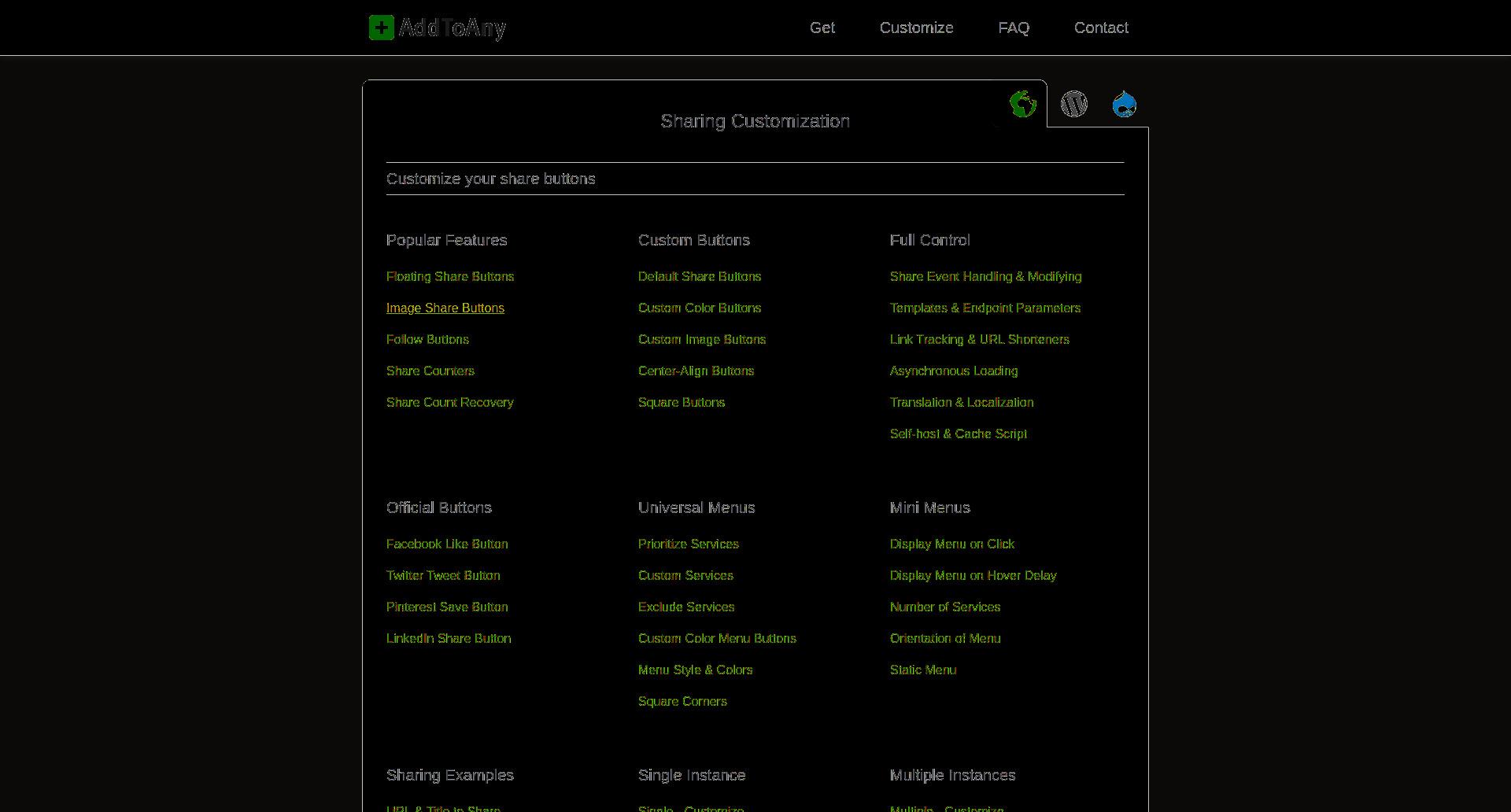Click the Universal Menus heading
The height and width of the screenshot is (812, 1511).
coord(696,507)
